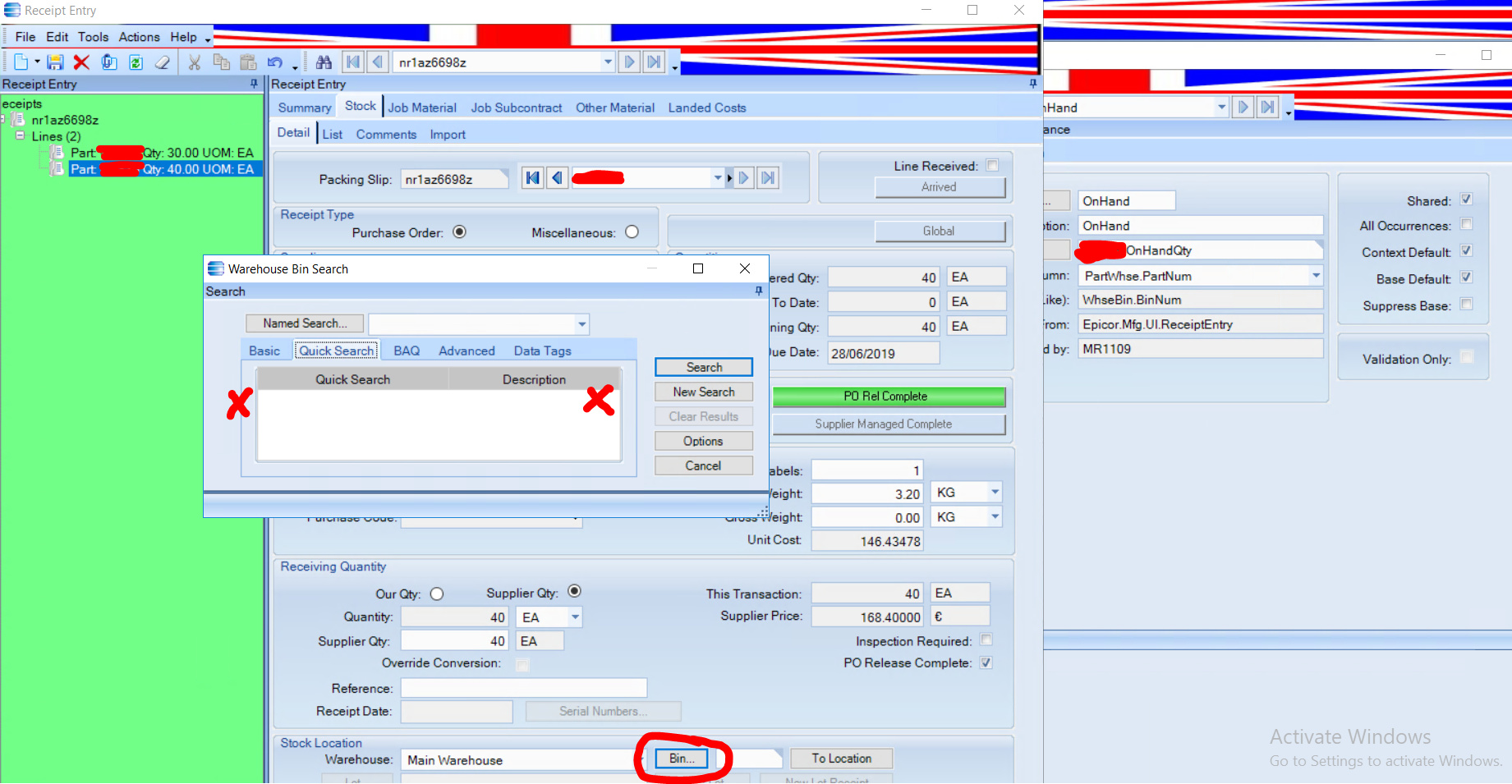Click the Reference input field
This screenshot has width=1512, height=784.
click(x=524, y=688)
